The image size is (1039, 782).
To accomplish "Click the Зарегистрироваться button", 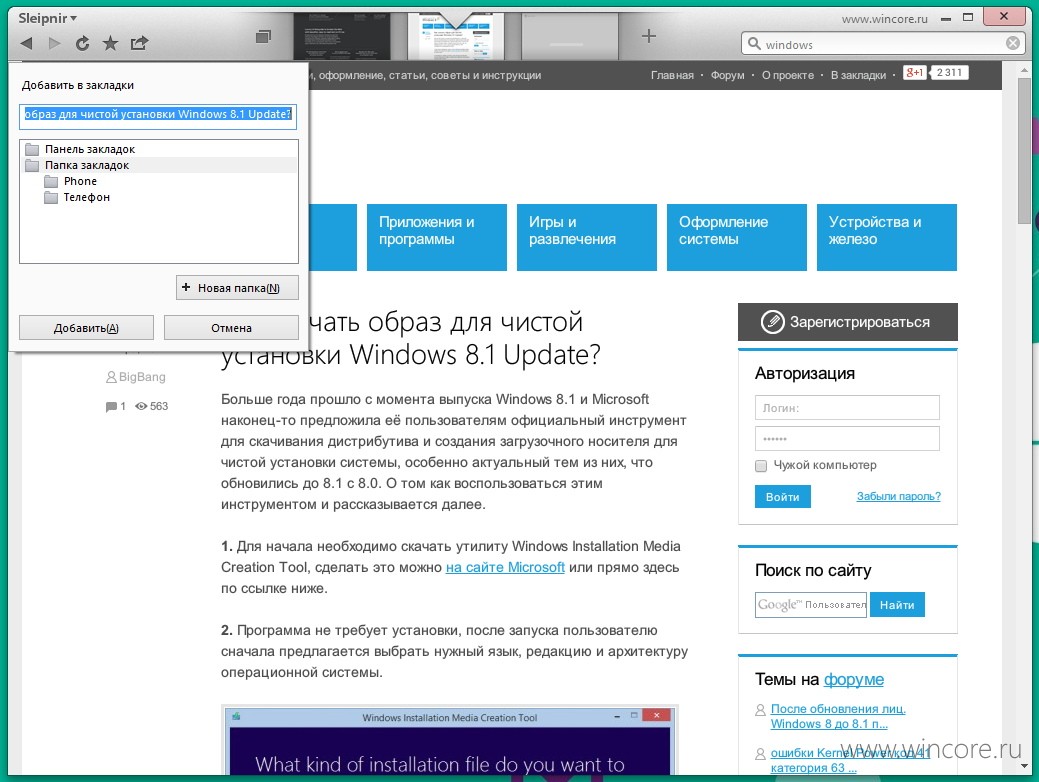I will [x=848, y=322].
